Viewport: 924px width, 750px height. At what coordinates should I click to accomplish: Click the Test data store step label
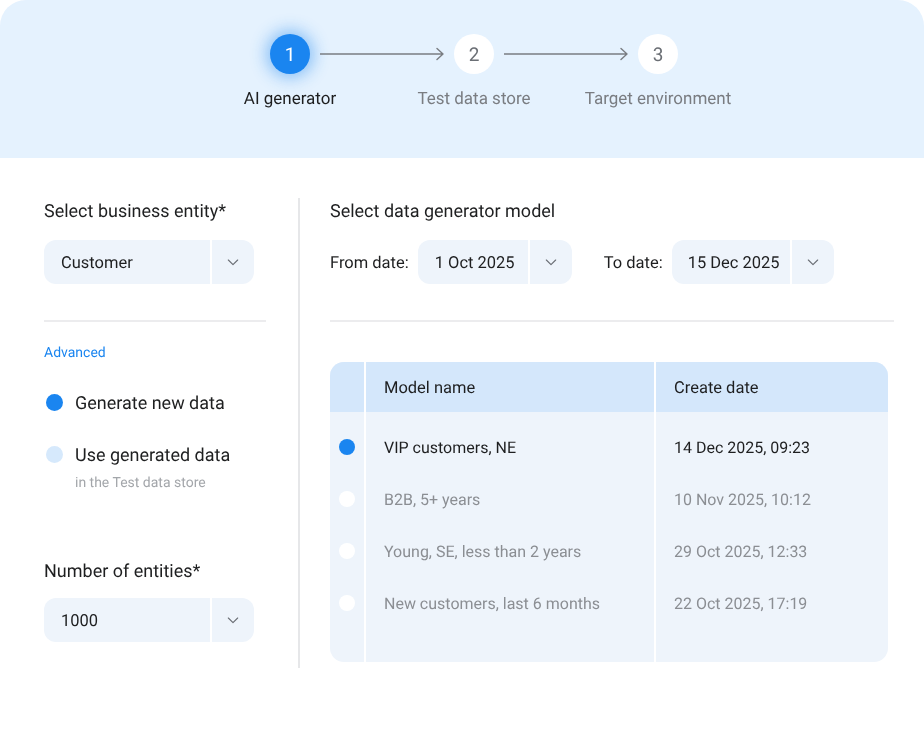pyautogui.click(x=474, y=98)
